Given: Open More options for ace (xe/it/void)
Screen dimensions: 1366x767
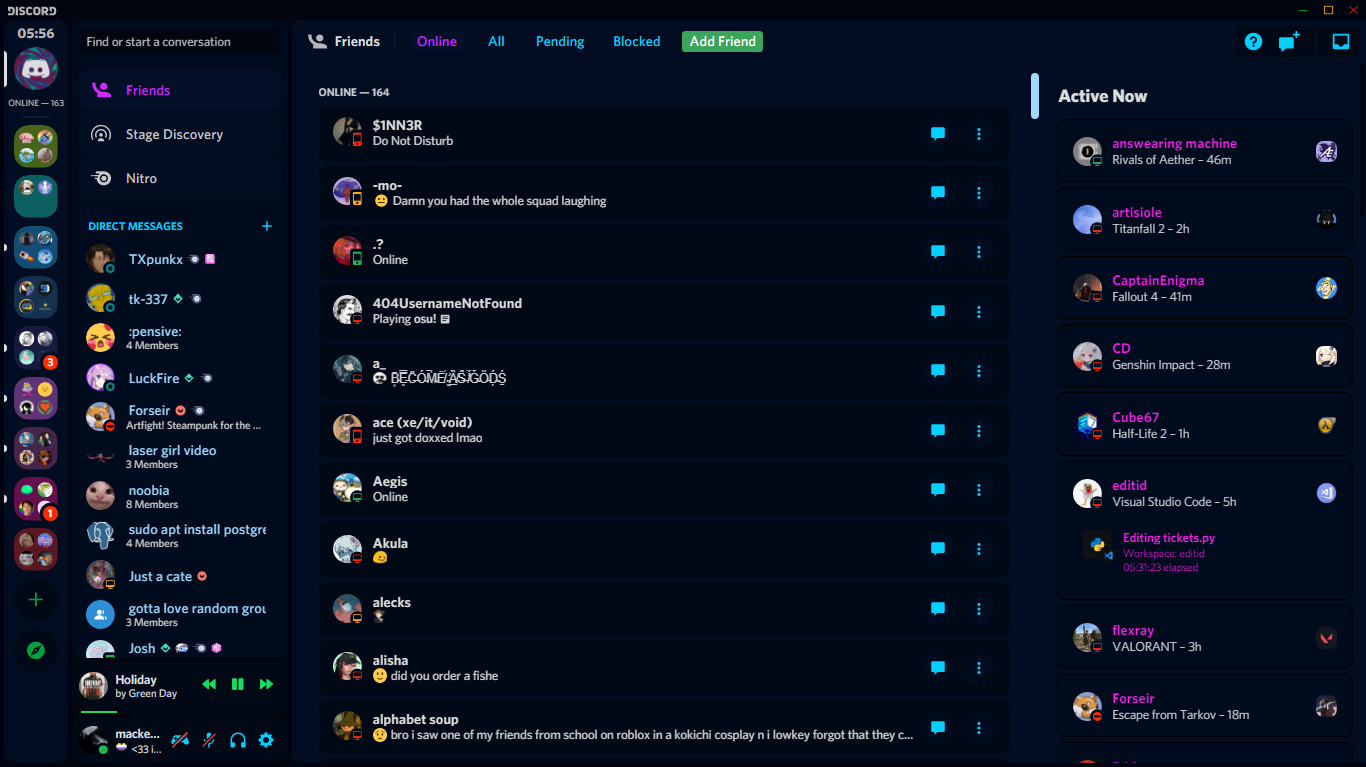Looking at the screenshot, I should coord(979,431).
